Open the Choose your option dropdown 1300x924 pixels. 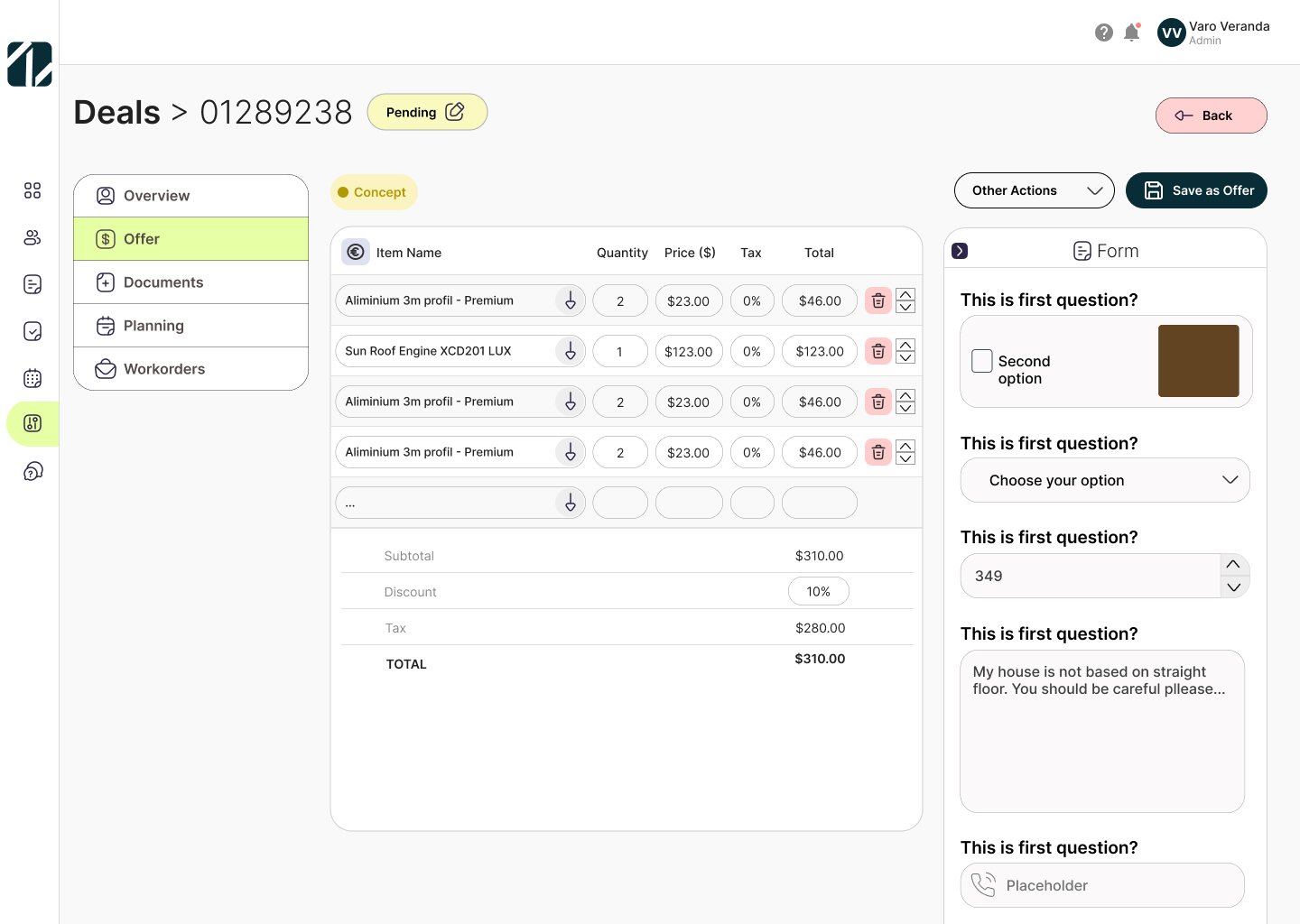(x=1105, y=480)
